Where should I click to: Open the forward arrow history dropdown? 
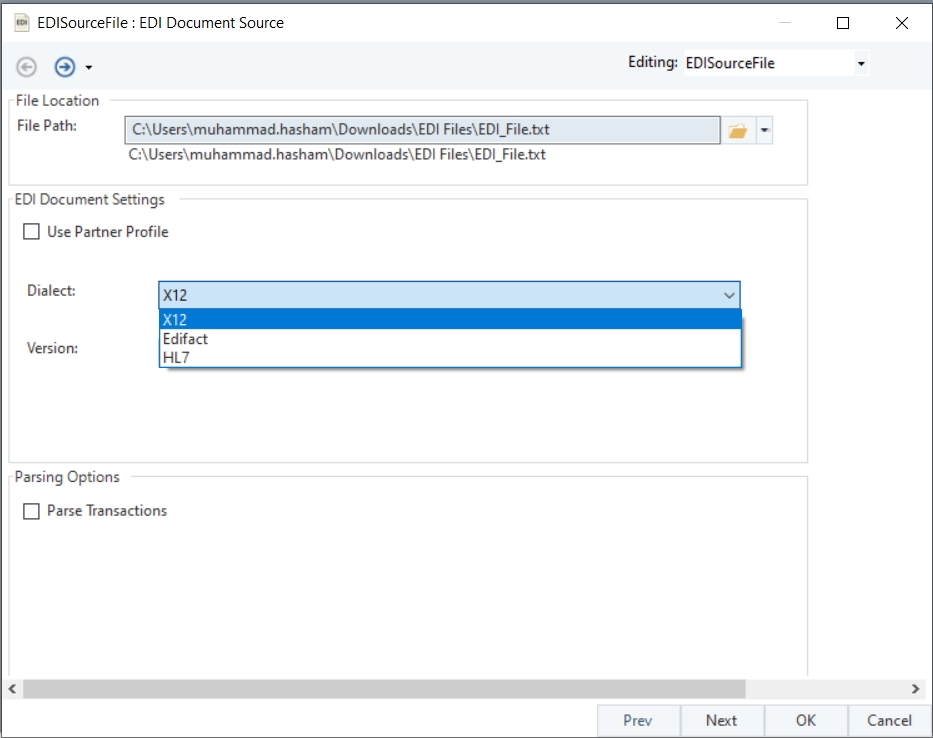(x=89, y=68)
